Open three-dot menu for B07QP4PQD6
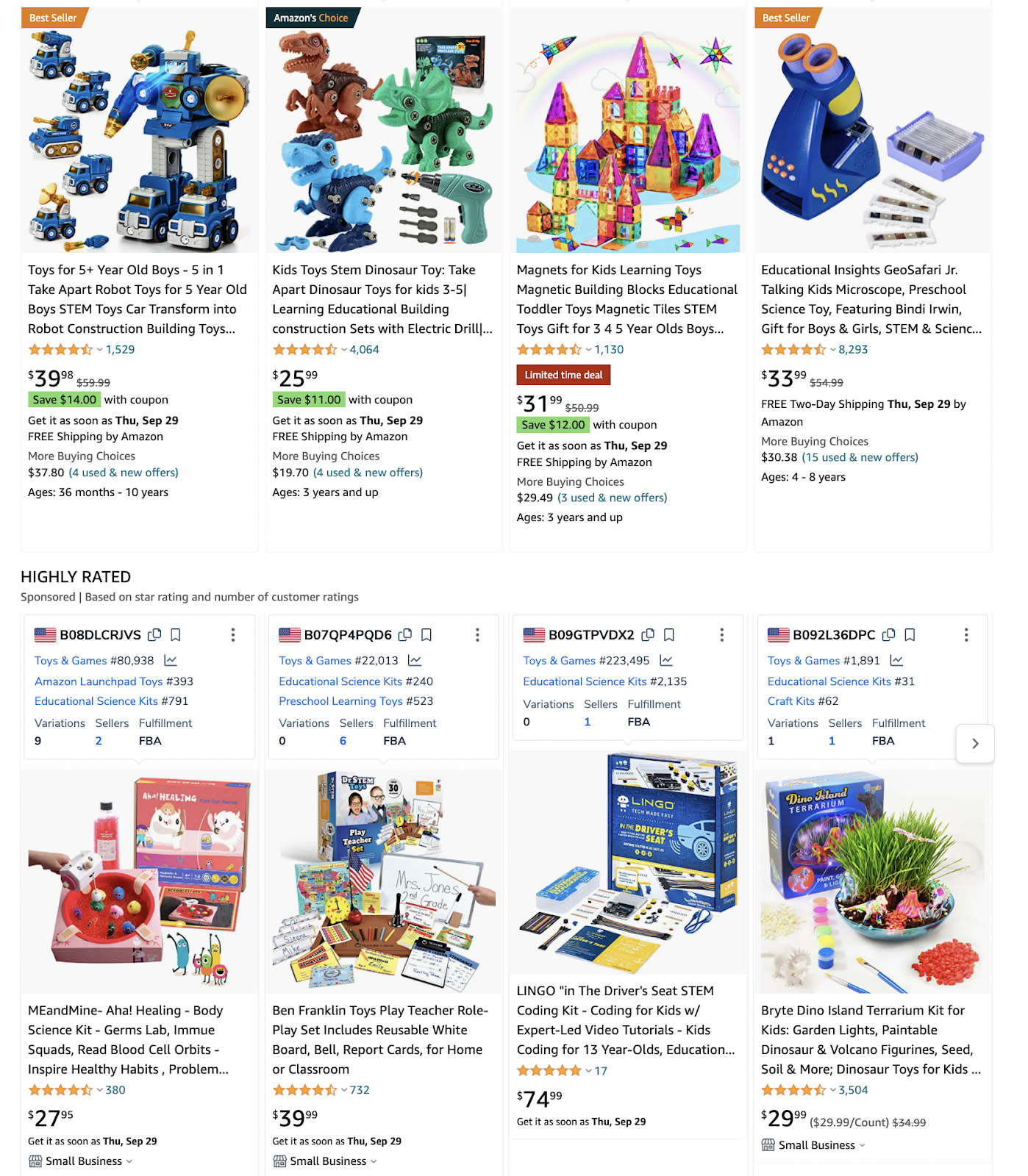The width and height of the screenshot is (1028, 1176). coord(477,634)
